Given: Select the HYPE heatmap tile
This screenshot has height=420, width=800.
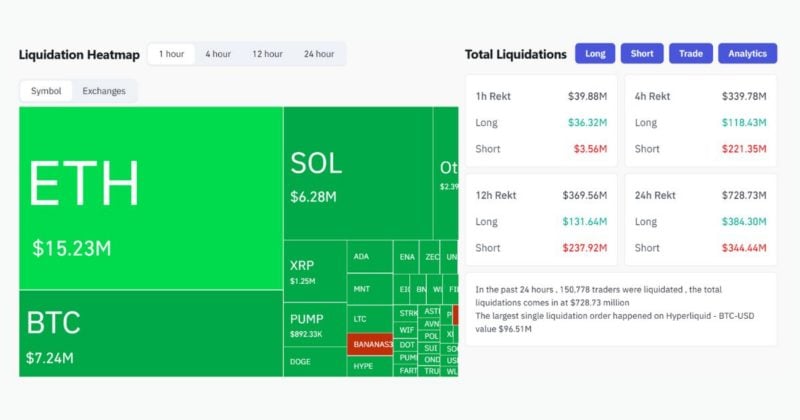Looking at the screenshot, I should [370, 367].
